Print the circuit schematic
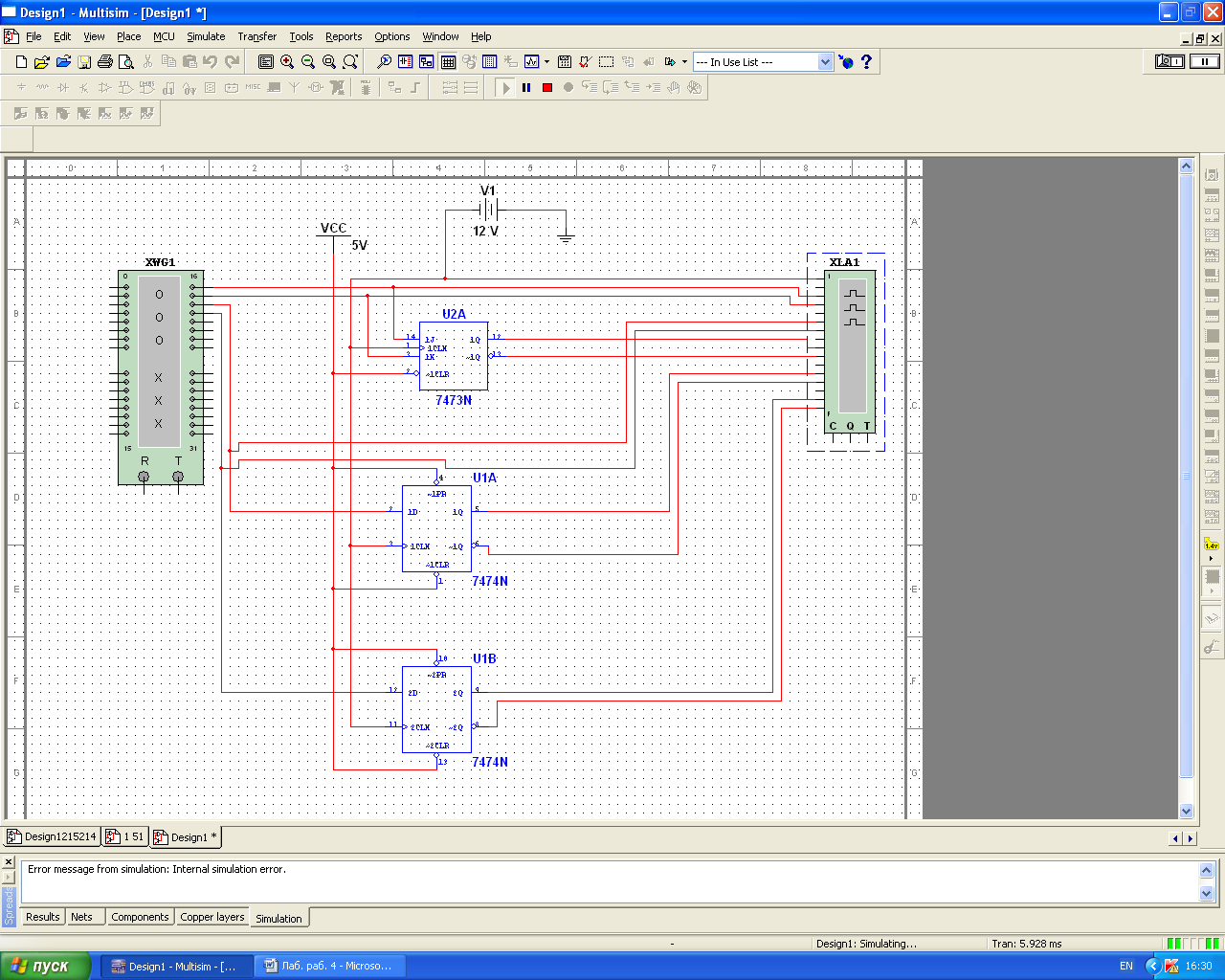 pos(105,61)
